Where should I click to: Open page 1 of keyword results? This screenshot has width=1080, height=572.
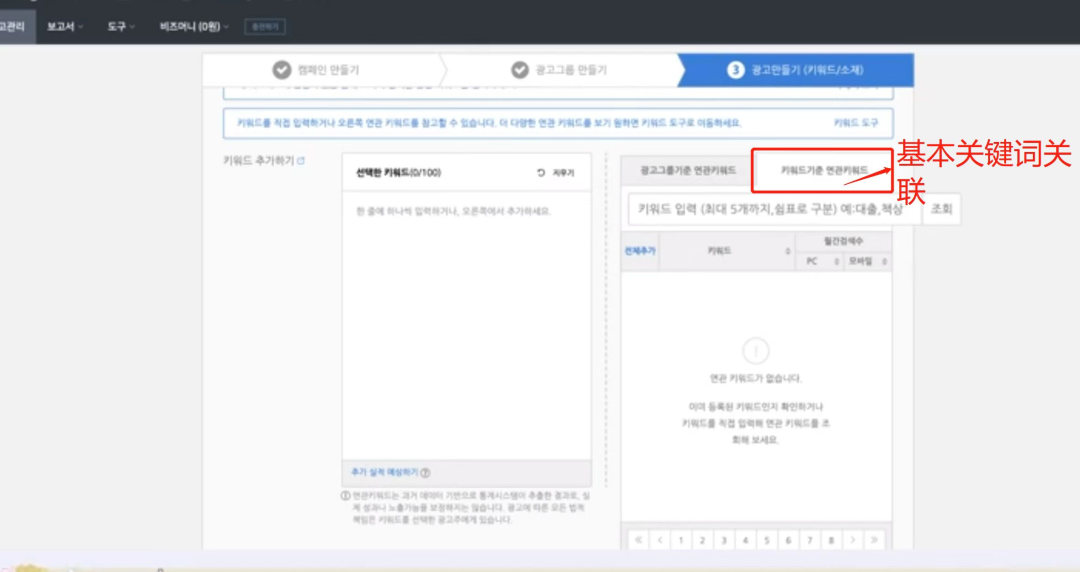coord(681,540)
